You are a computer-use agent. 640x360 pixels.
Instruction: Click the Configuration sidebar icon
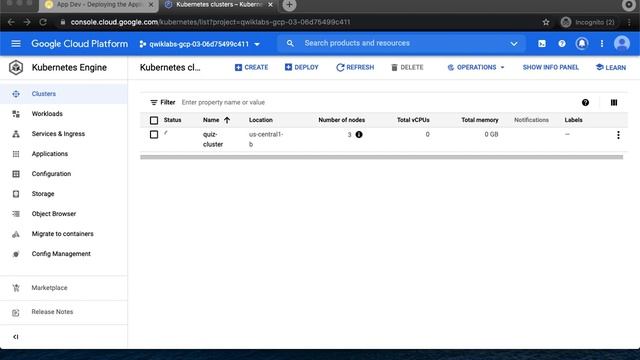pos(16,174)
